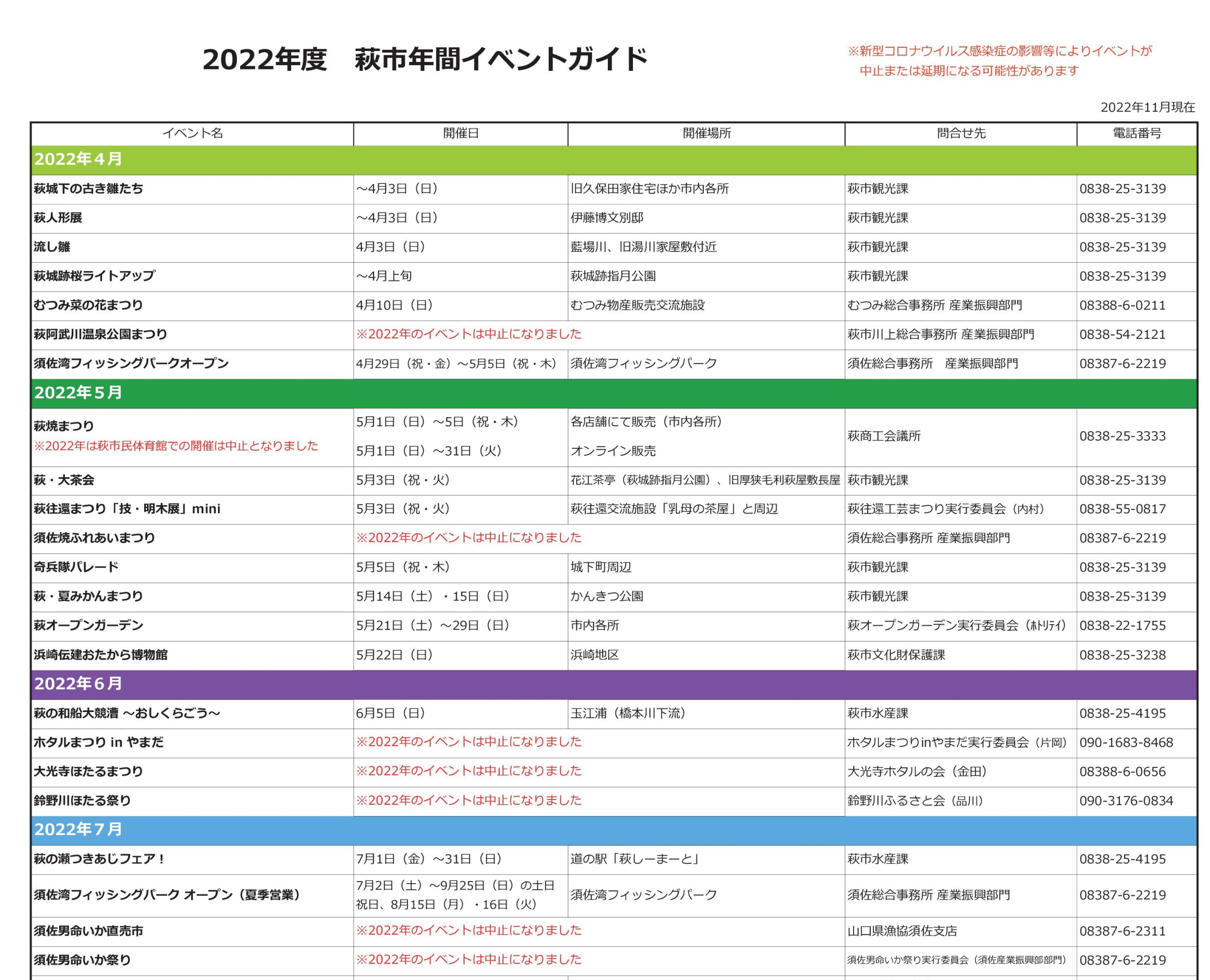Click venue むつみ物産販売交流施設
Viewport: 1210px width, 980px height.
638,305
